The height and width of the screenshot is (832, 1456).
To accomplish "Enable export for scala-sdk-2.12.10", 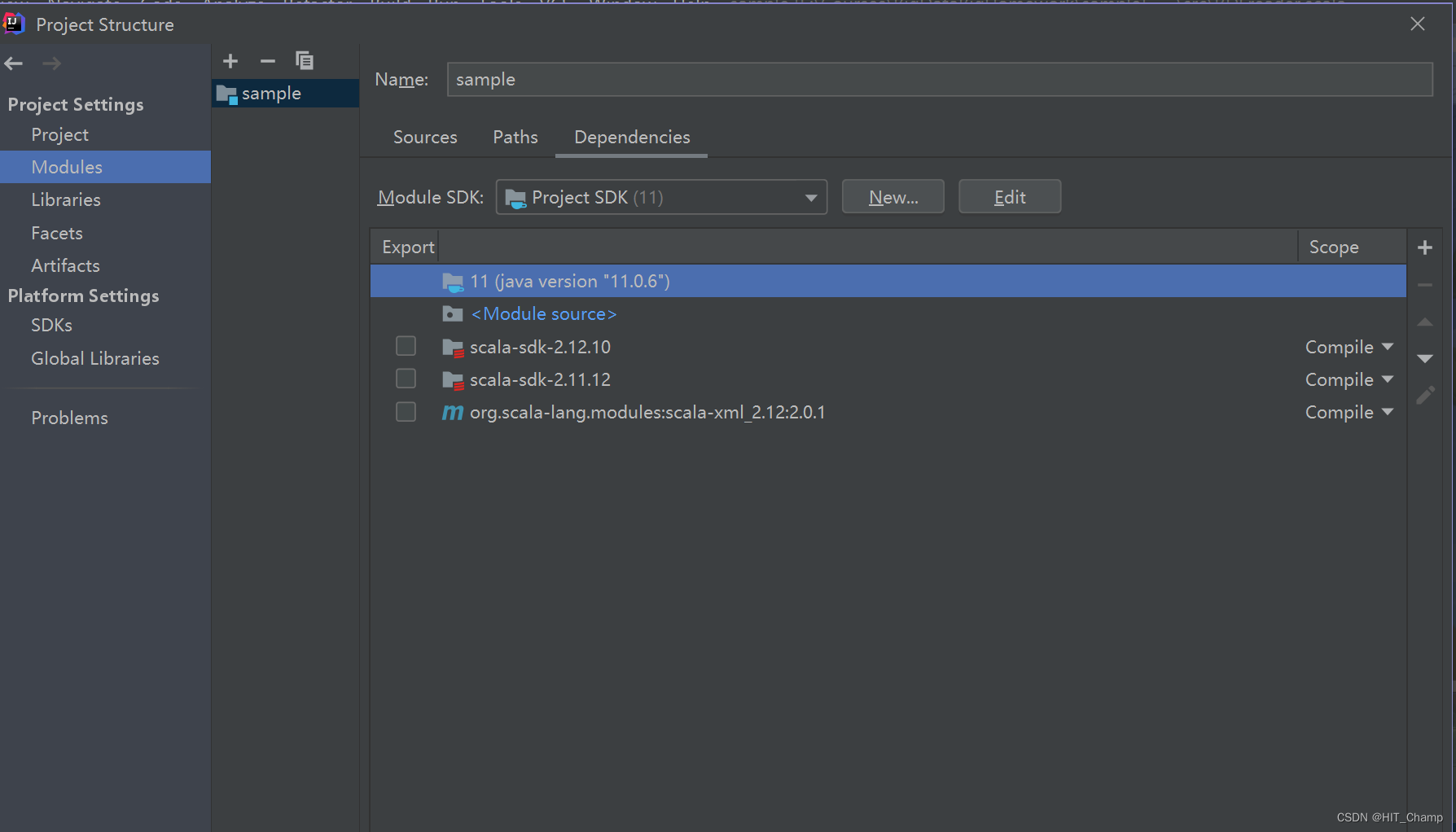I will click(406, 345).
